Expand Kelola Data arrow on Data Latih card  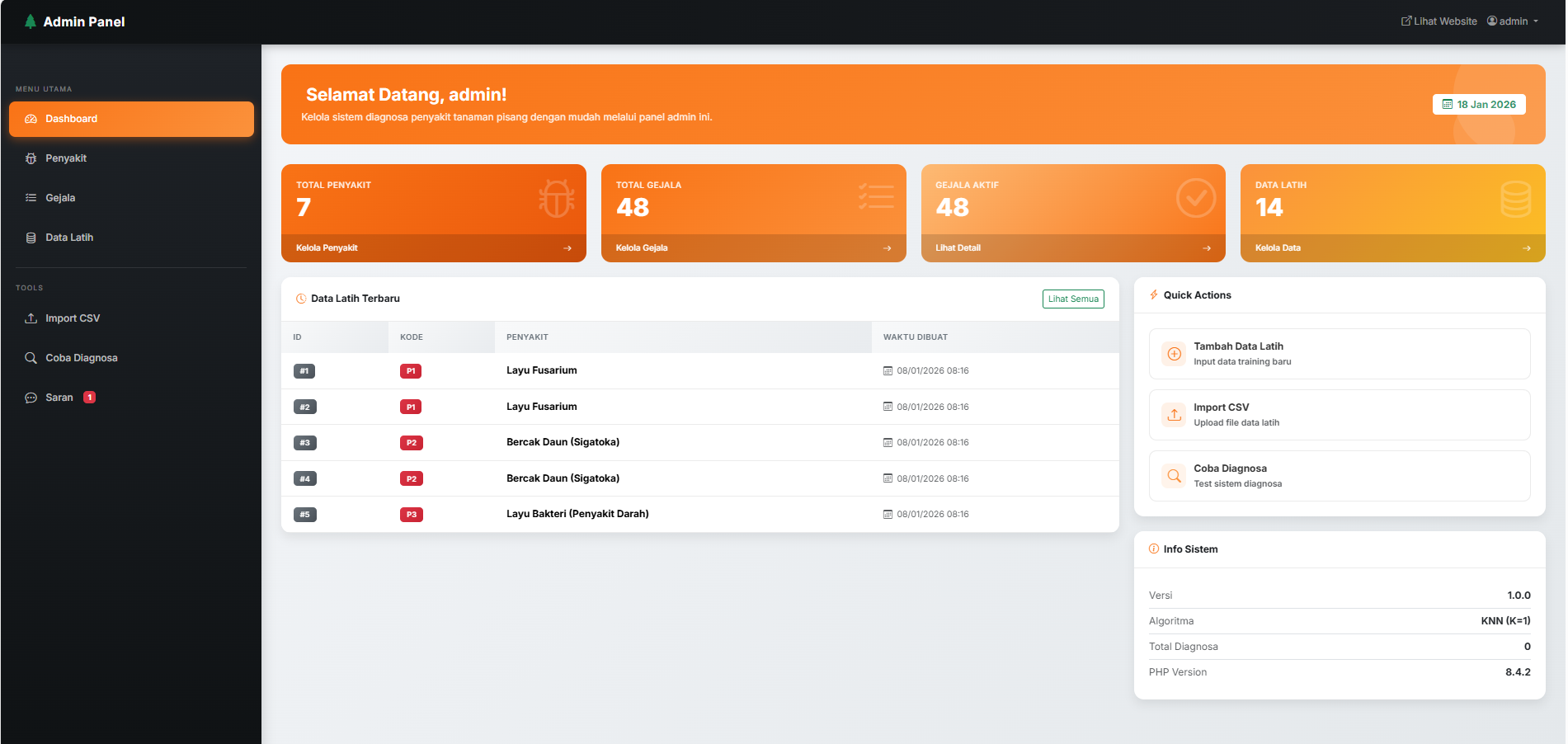1527,247
